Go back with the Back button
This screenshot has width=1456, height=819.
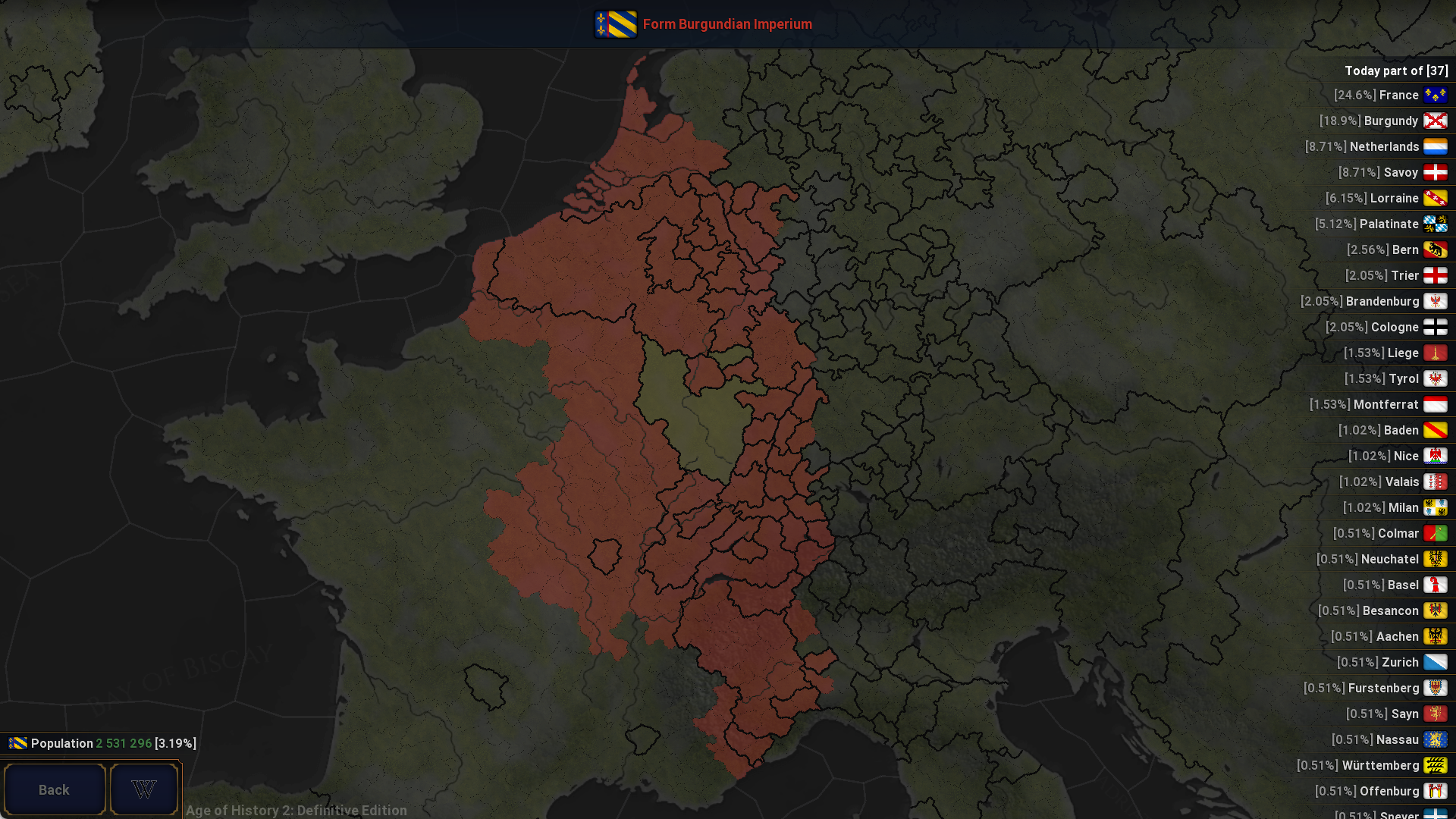click(55, 789)
